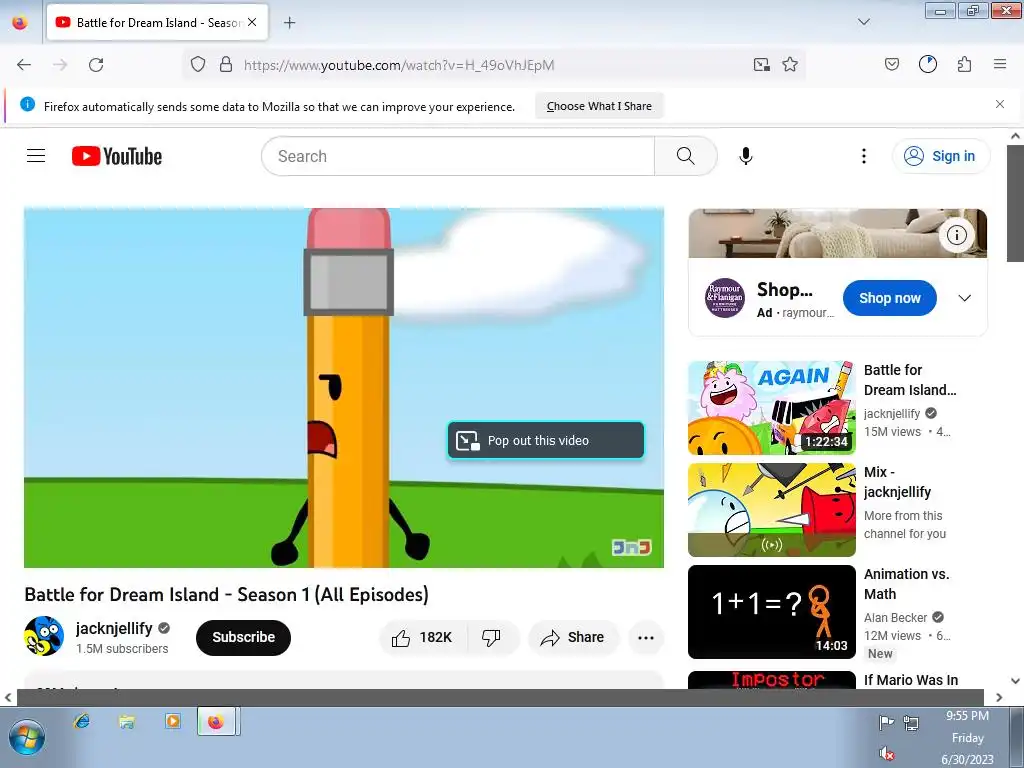
Task: Switch to the Firefox taskbar button
Action: [218, 722]
